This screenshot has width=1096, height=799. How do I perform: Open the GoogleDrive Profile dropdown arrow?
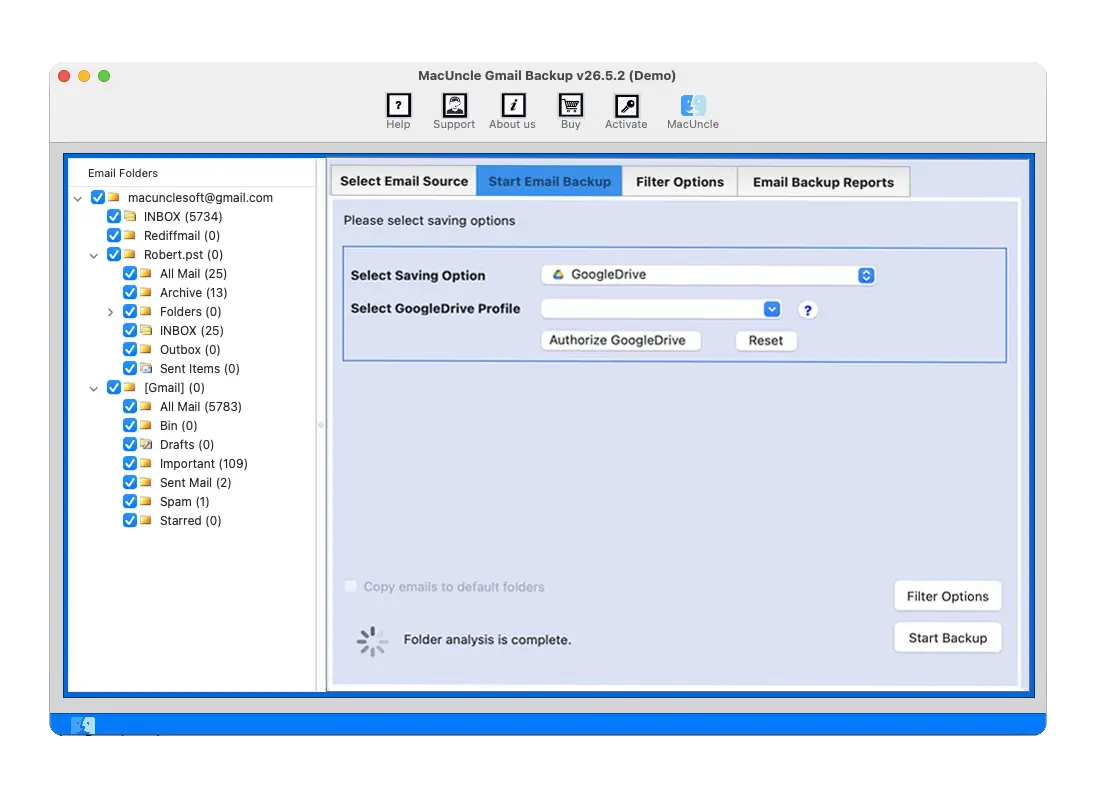pos(772,309)
